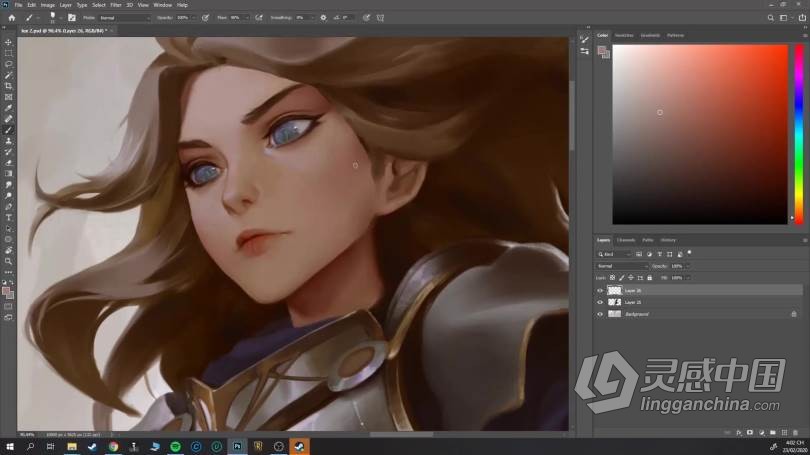The width and height of the screenshot is (810, 455).
Task: Hide the Background layer eye
Action: (x=600, y=314)
